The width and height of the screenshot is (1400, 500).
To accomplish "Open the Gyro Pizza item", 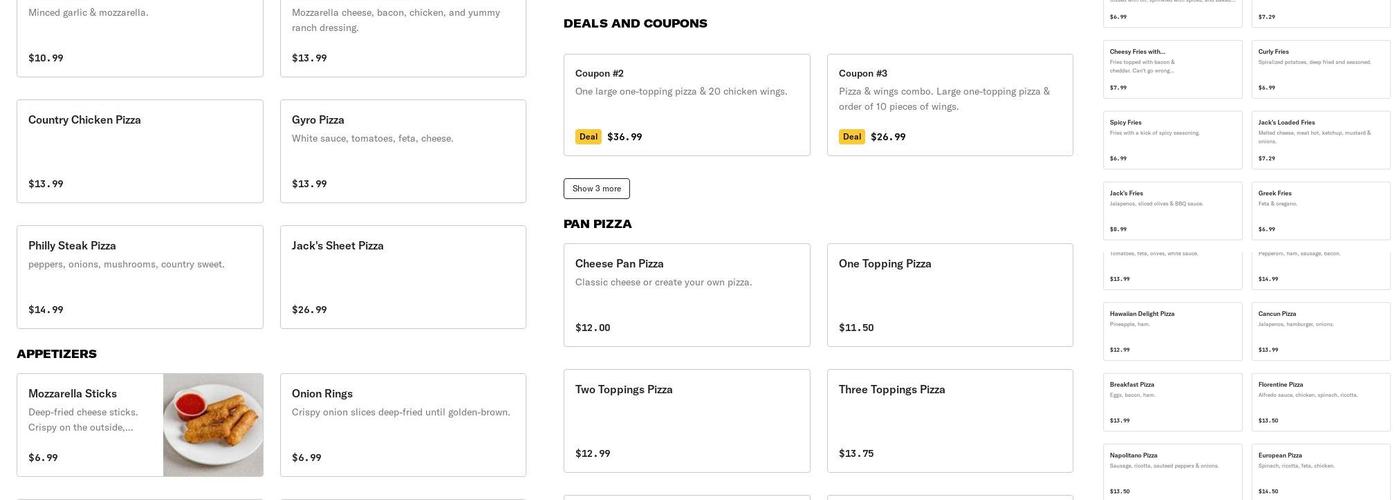I will [402, 151].
